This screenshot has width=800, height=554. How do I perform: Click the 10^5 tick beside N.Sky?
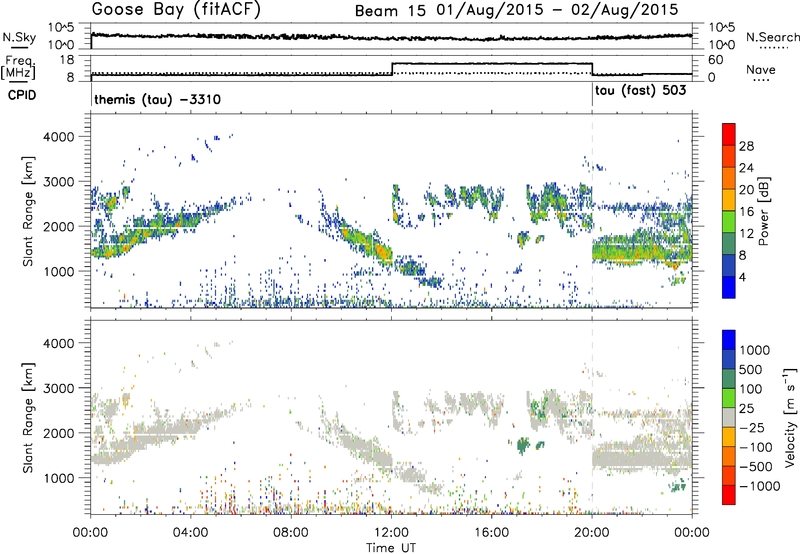pyautogui.click(x=61, y=28)
